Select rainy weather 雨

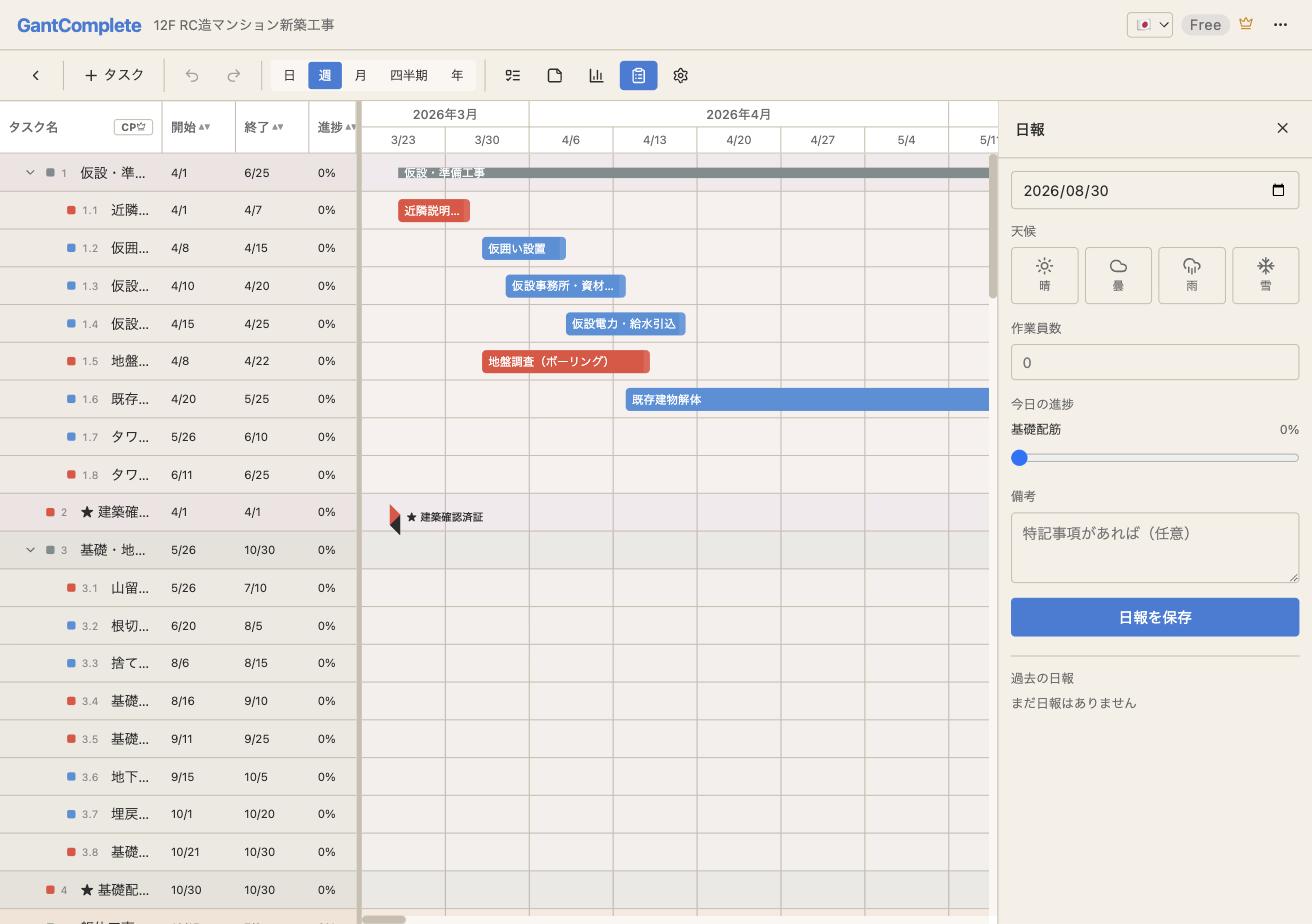[1192, 275]
